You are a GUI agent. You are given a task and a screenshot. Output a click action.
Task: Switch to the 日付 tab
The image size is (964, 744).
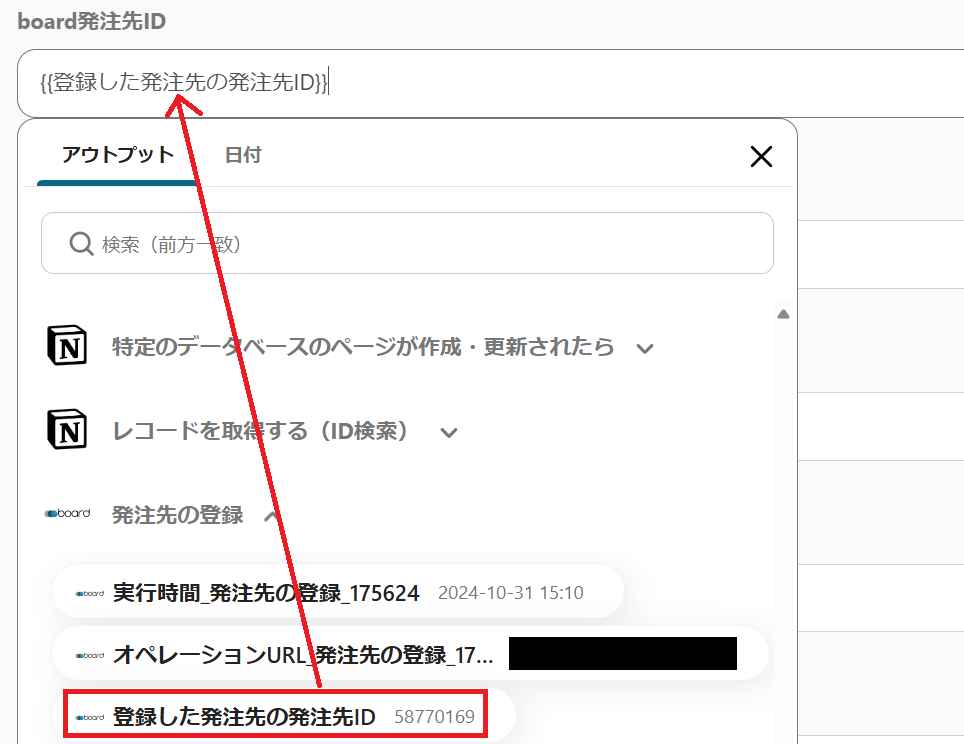(x=243, y=154)
